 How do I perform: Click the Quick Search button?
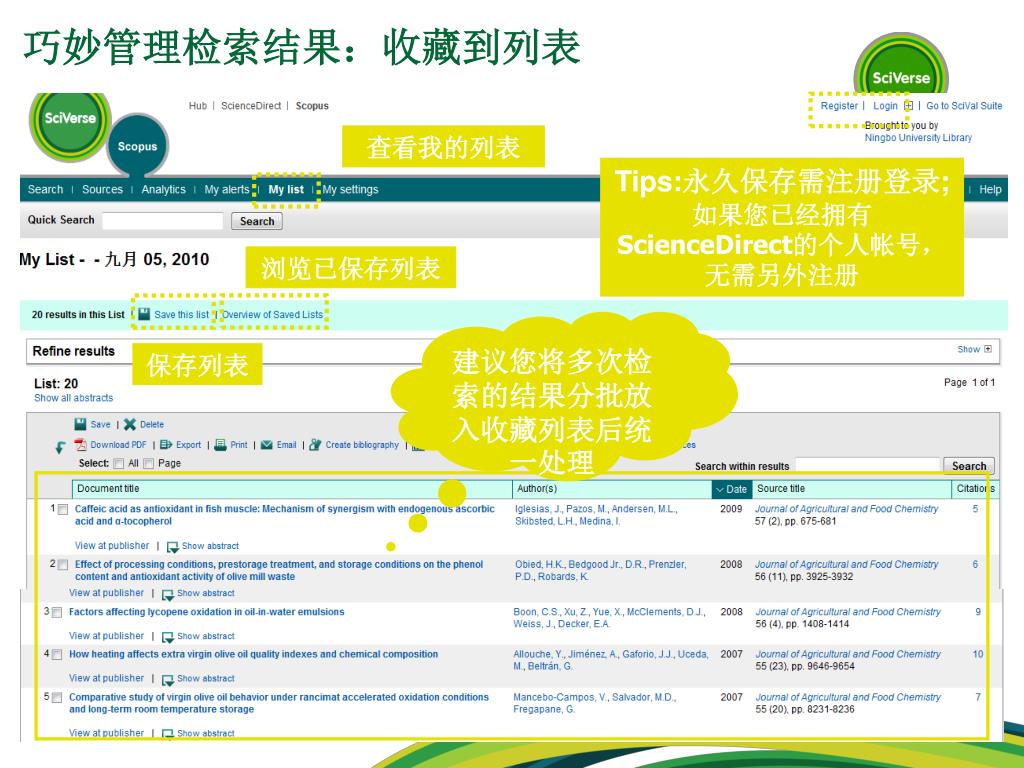(257, 221)
